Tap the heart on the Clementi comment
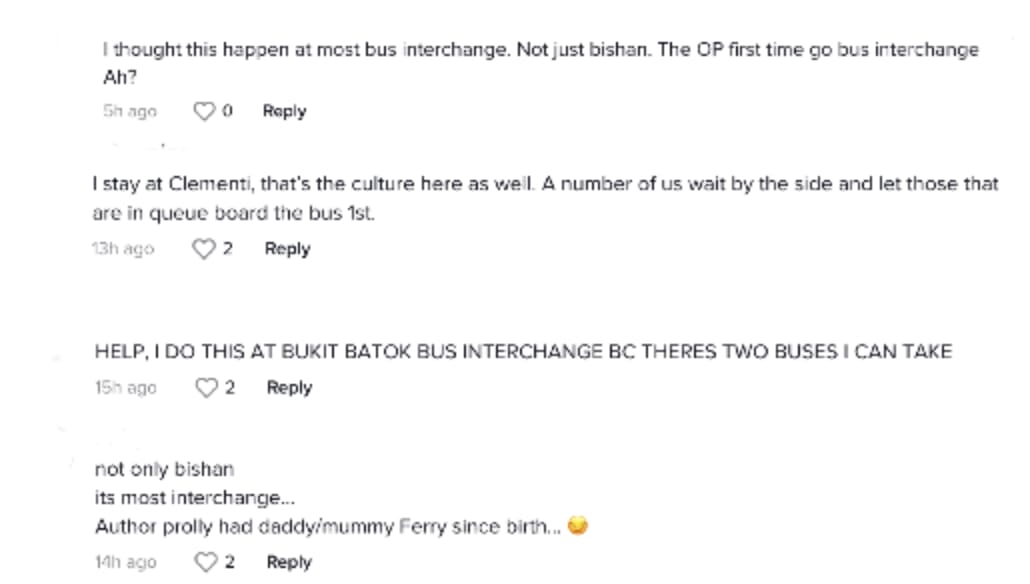The image size is (1030, 584). point(204,249)
